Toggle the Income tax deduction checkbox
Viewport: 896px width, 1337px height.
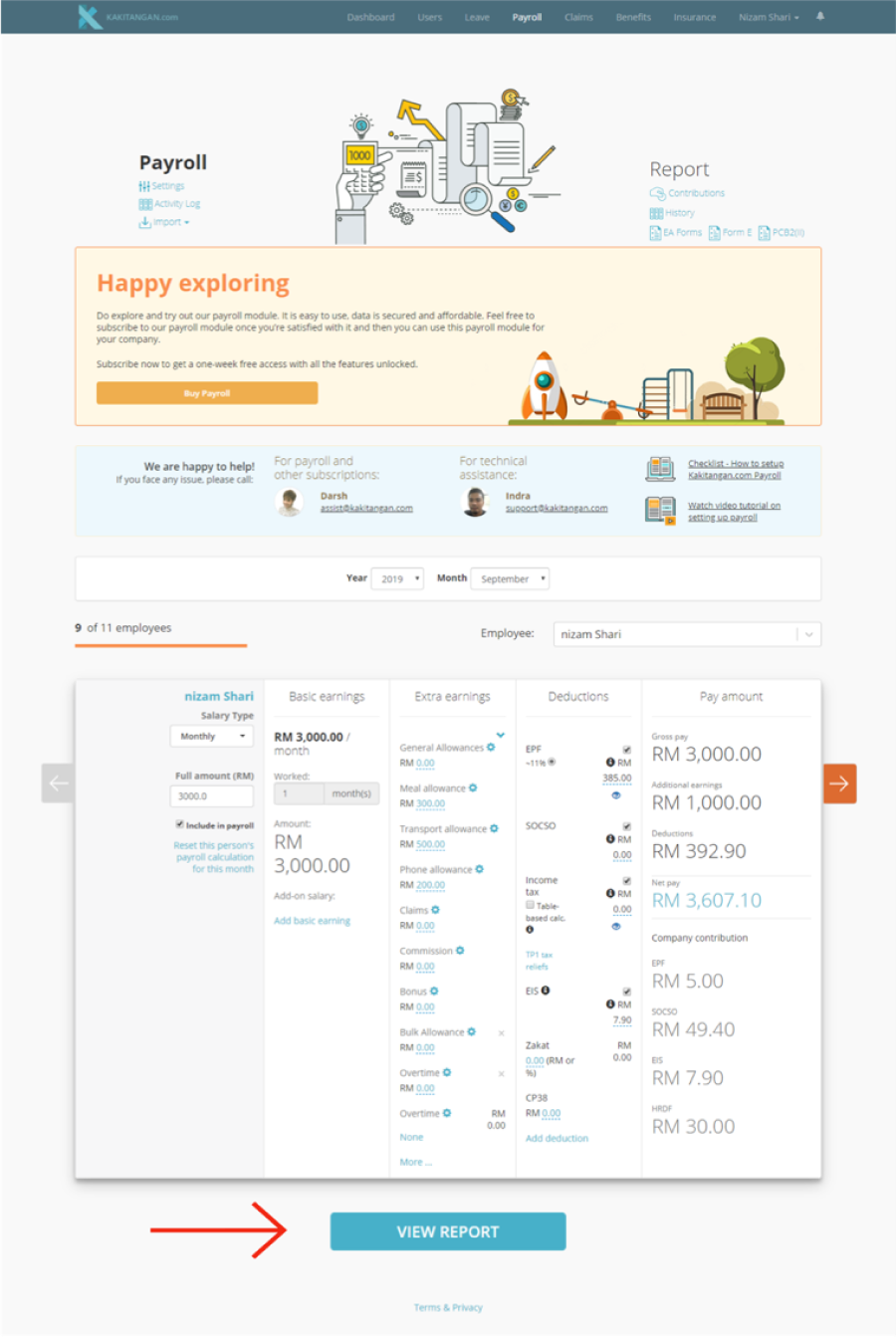(x=626, y=881)
